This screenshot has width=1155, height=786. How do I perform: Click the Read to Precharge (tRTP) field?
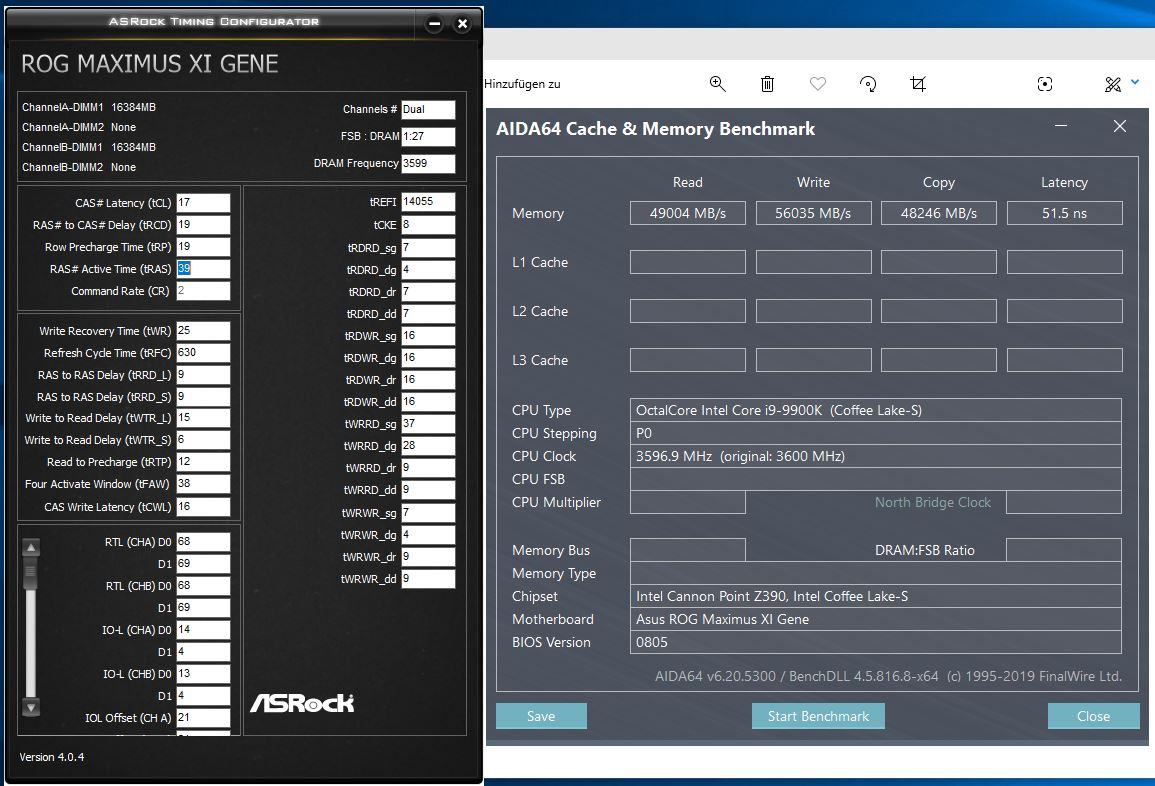[203, 462]
